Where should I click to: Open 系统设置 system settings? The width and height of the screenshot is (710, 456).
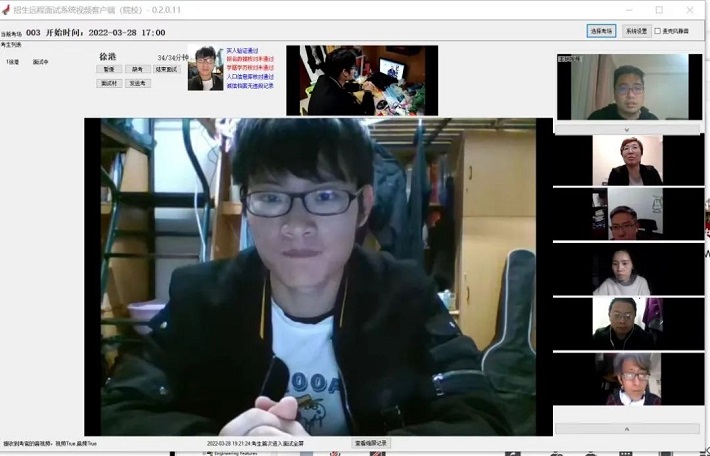point(636,31)
